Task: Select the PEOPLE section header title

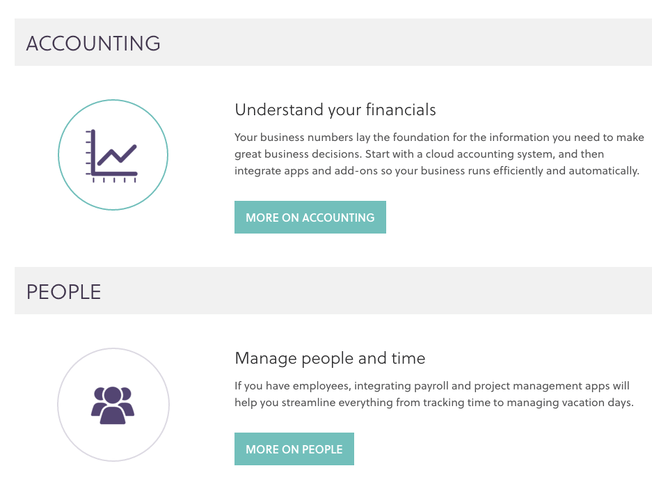Action: point(64,292)
